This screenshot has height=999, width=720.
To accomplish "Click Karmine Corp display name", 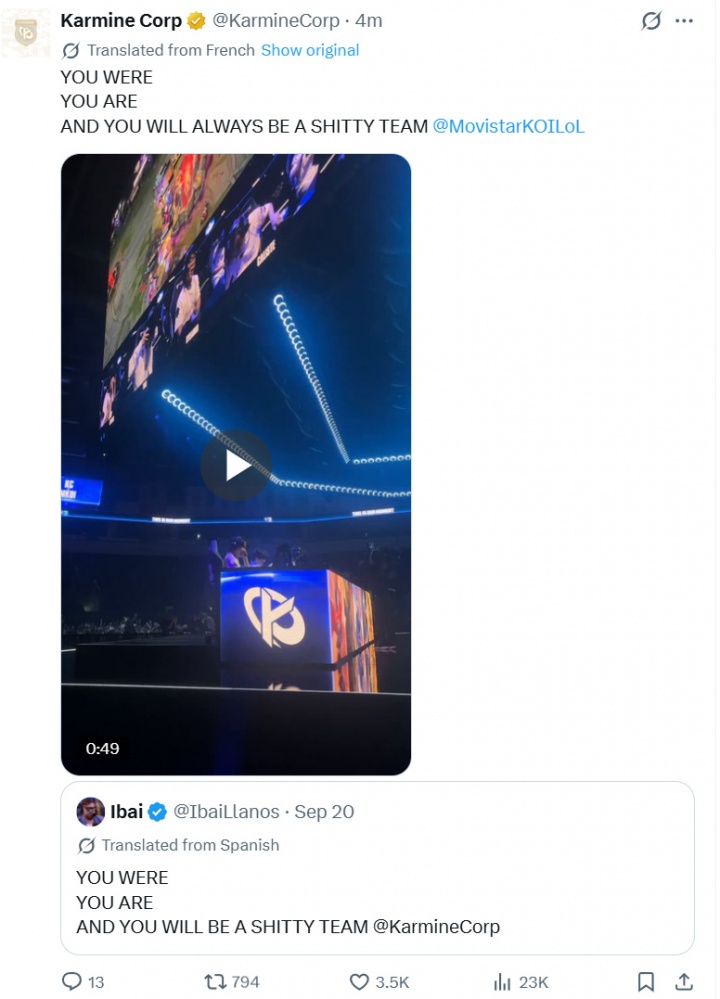I will [121, 21].
